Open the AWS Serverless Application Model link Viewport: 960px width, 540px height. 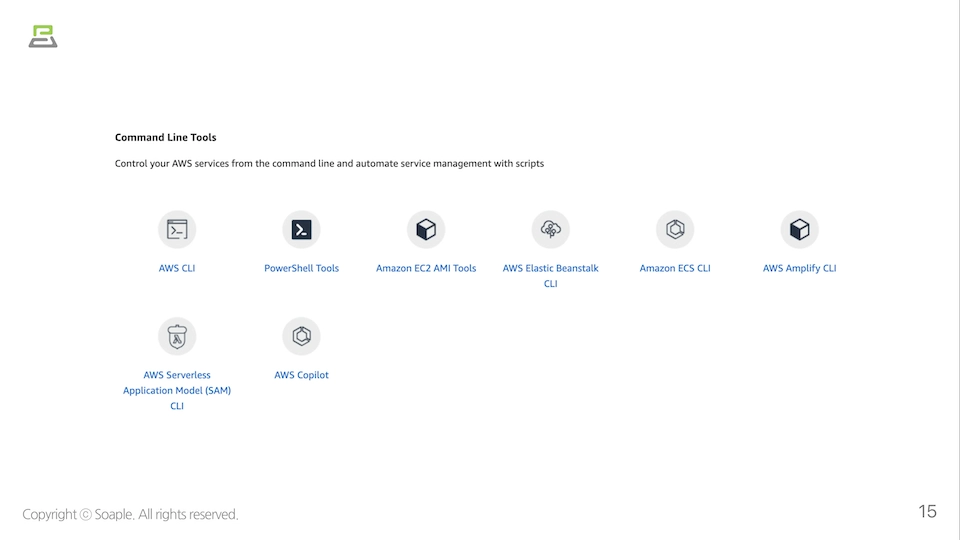[x=177, y=390]
